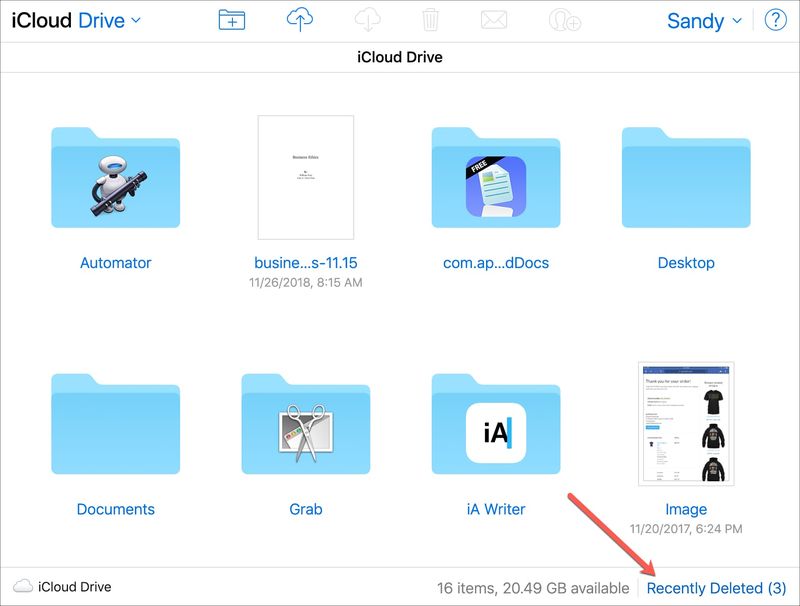Click the download from cloud icon
The image size is (800, 606).
pos(367,20)
